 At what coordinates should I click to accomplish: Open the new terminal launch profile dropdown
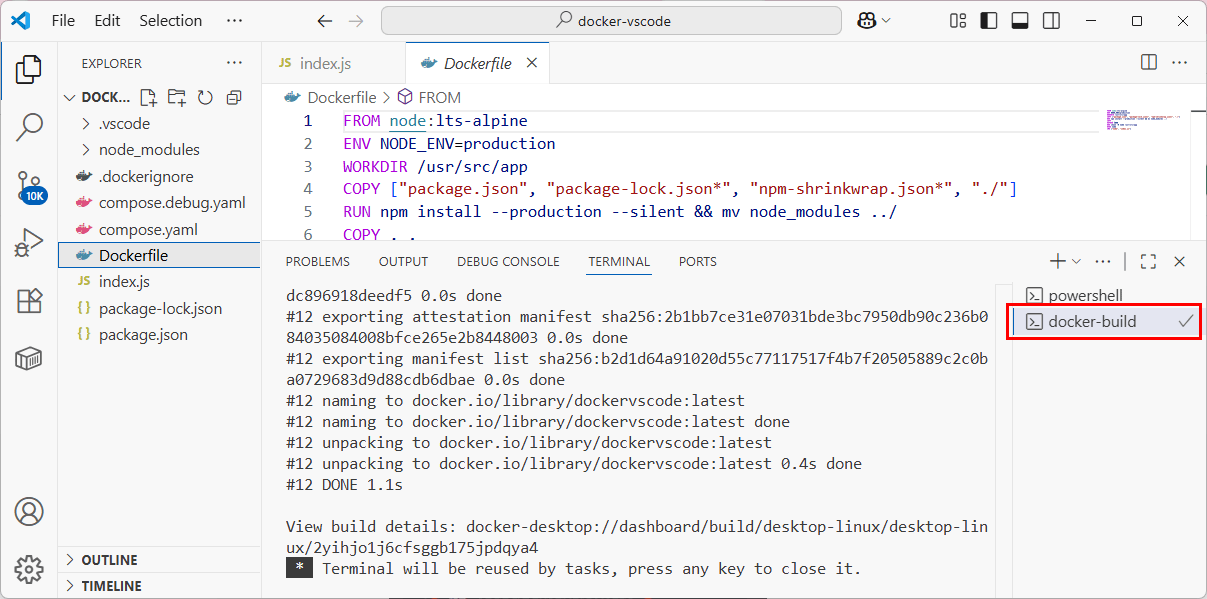(x=1076, y=261)
